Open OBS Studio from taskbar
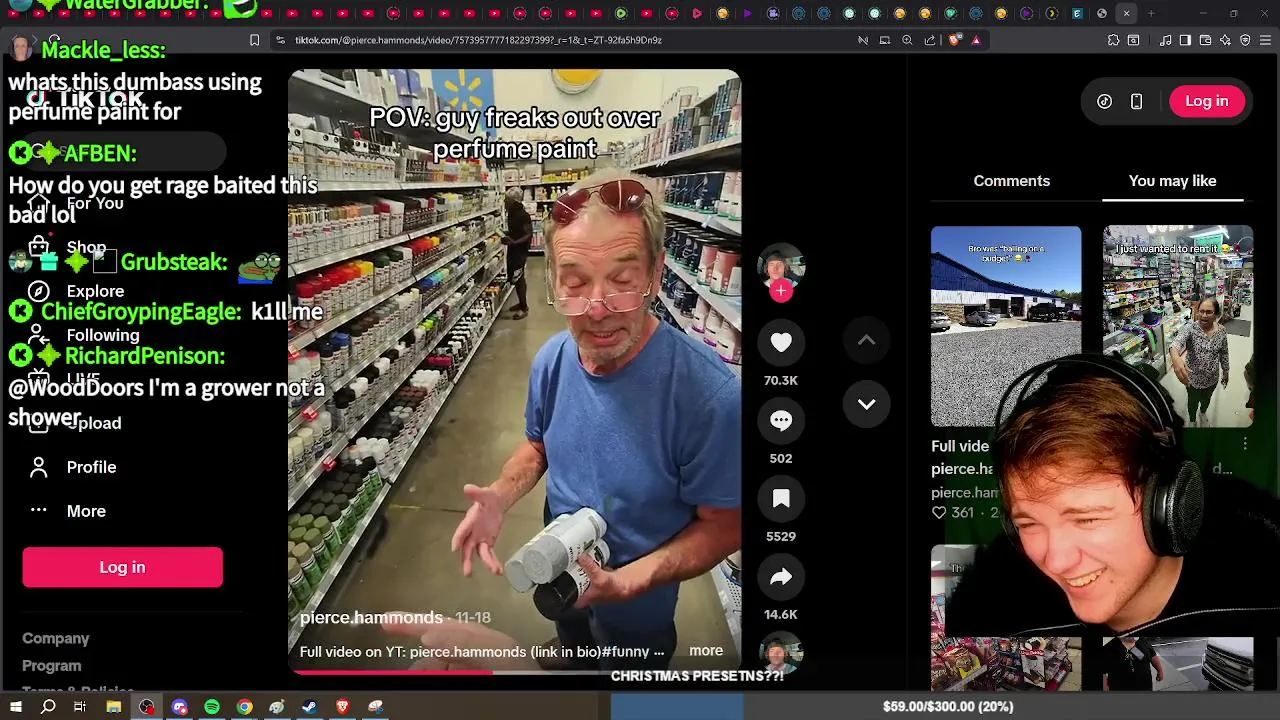 click(x=147, y=707)
